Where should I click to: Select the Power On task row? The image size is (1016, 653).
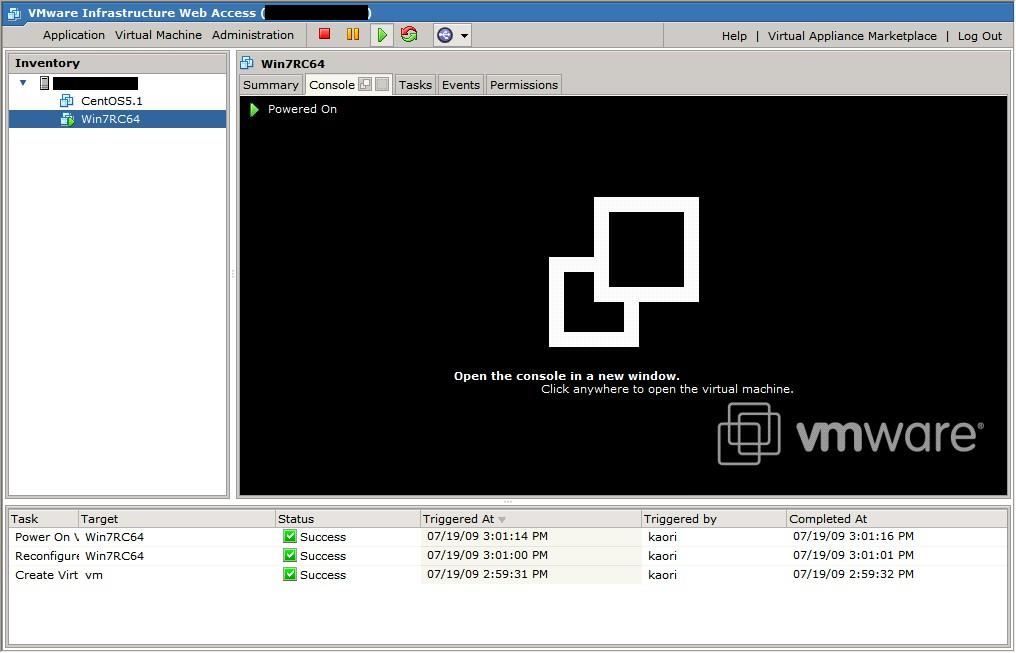coord(508,537)
